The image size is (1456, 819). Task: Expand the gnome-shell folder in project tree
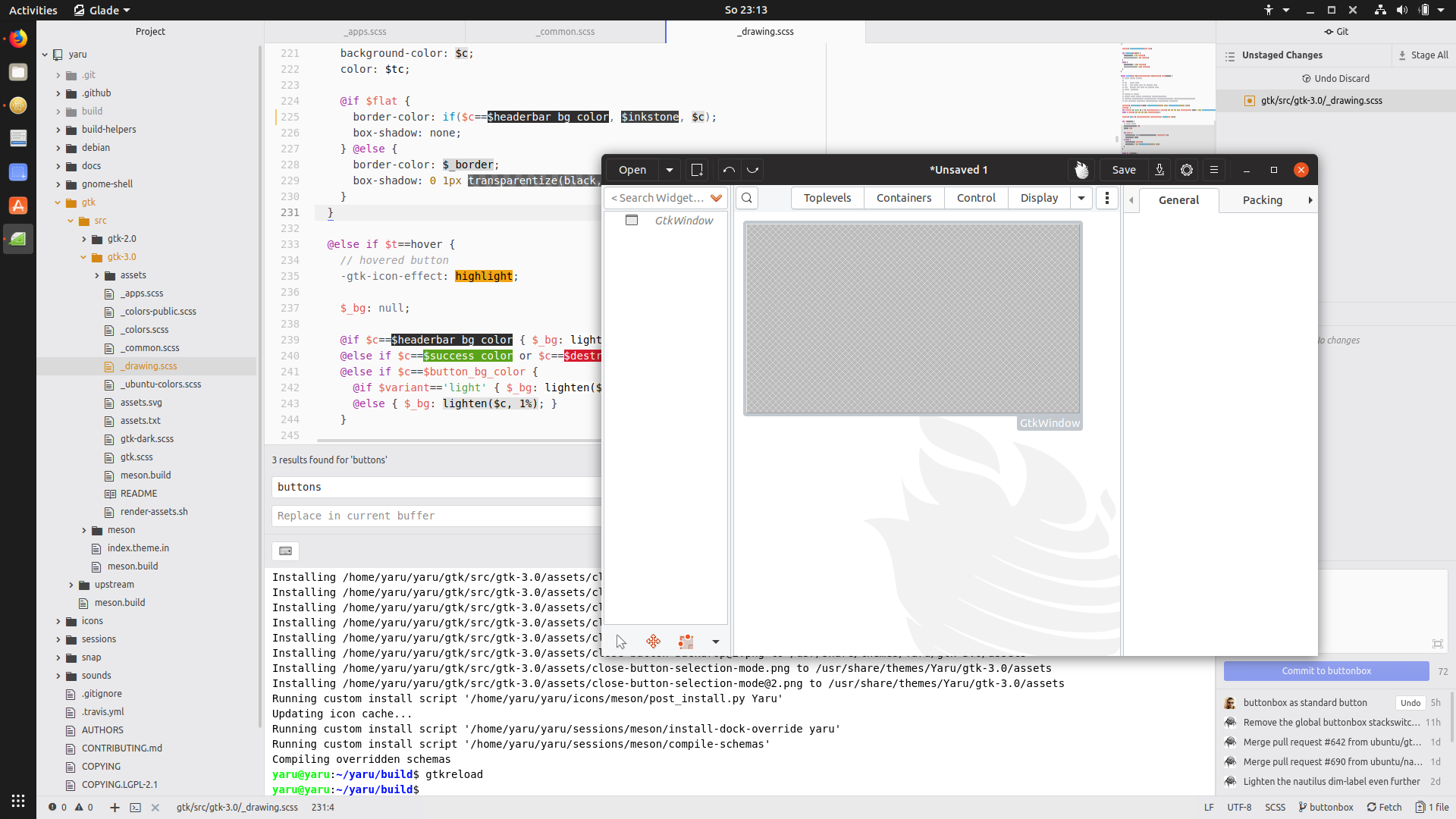(x=58, y=184)
